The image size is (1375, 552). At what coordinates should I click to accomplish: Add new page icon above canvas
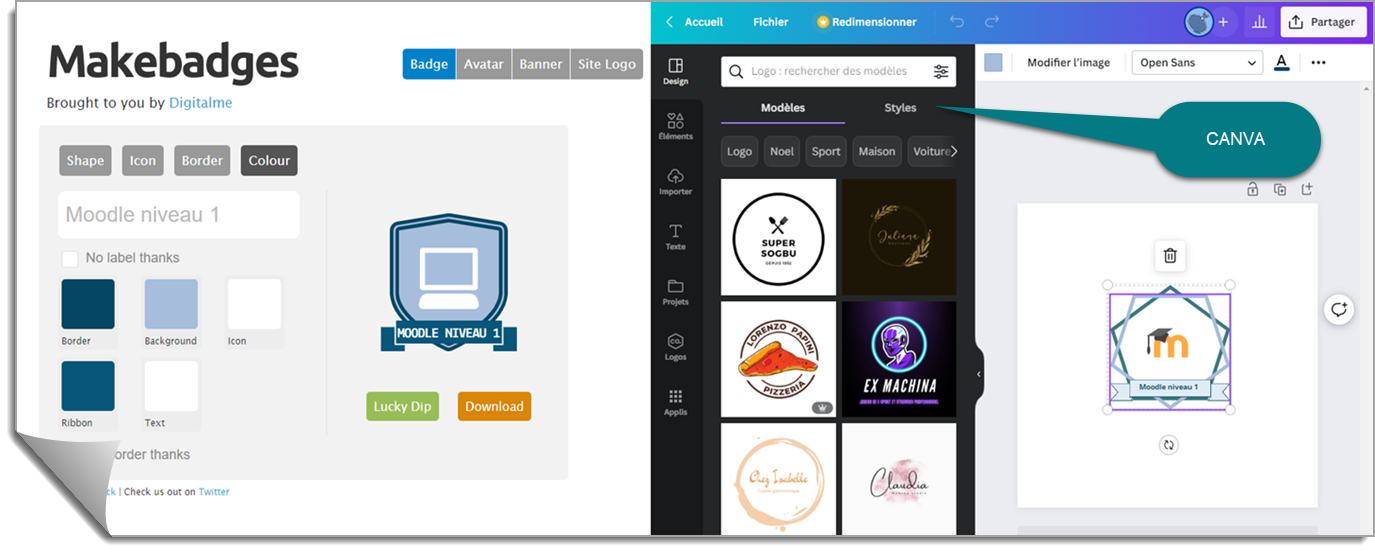pos(1306,189)
